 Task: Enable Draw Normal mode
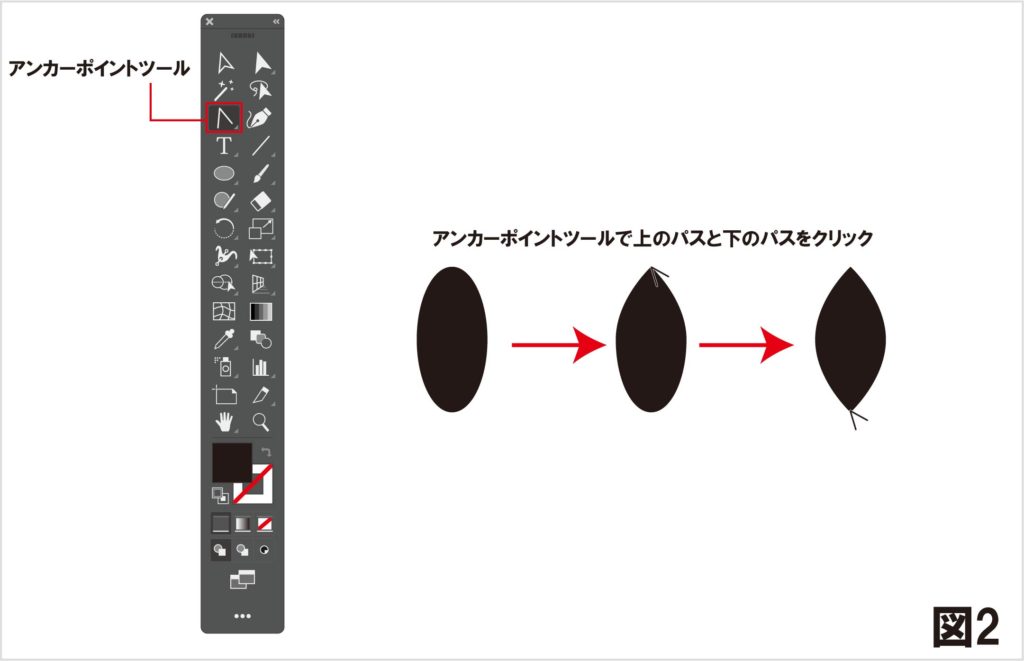point(220,550)
